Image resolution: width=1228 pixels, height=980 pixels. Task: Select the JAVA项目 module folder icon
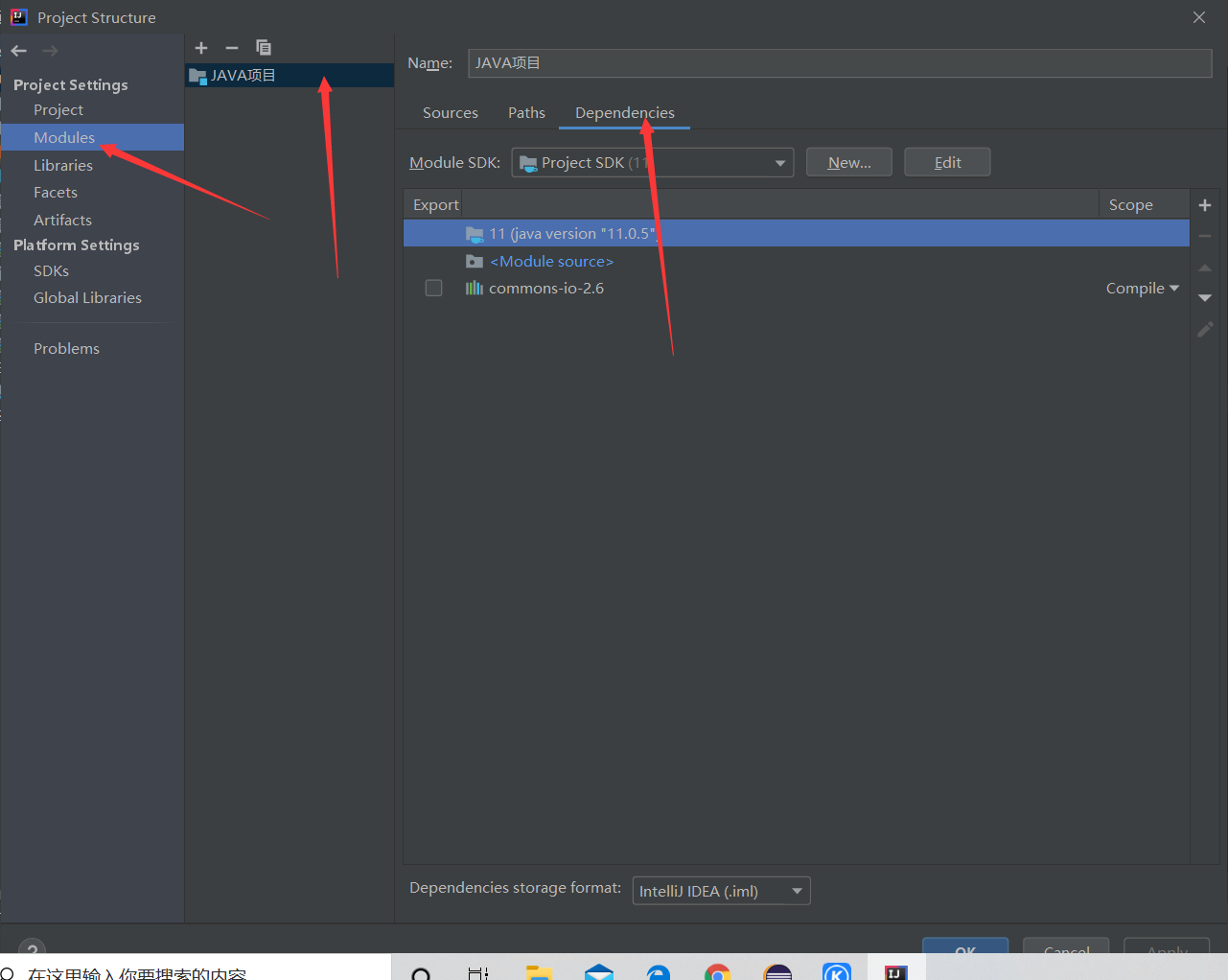197,76
